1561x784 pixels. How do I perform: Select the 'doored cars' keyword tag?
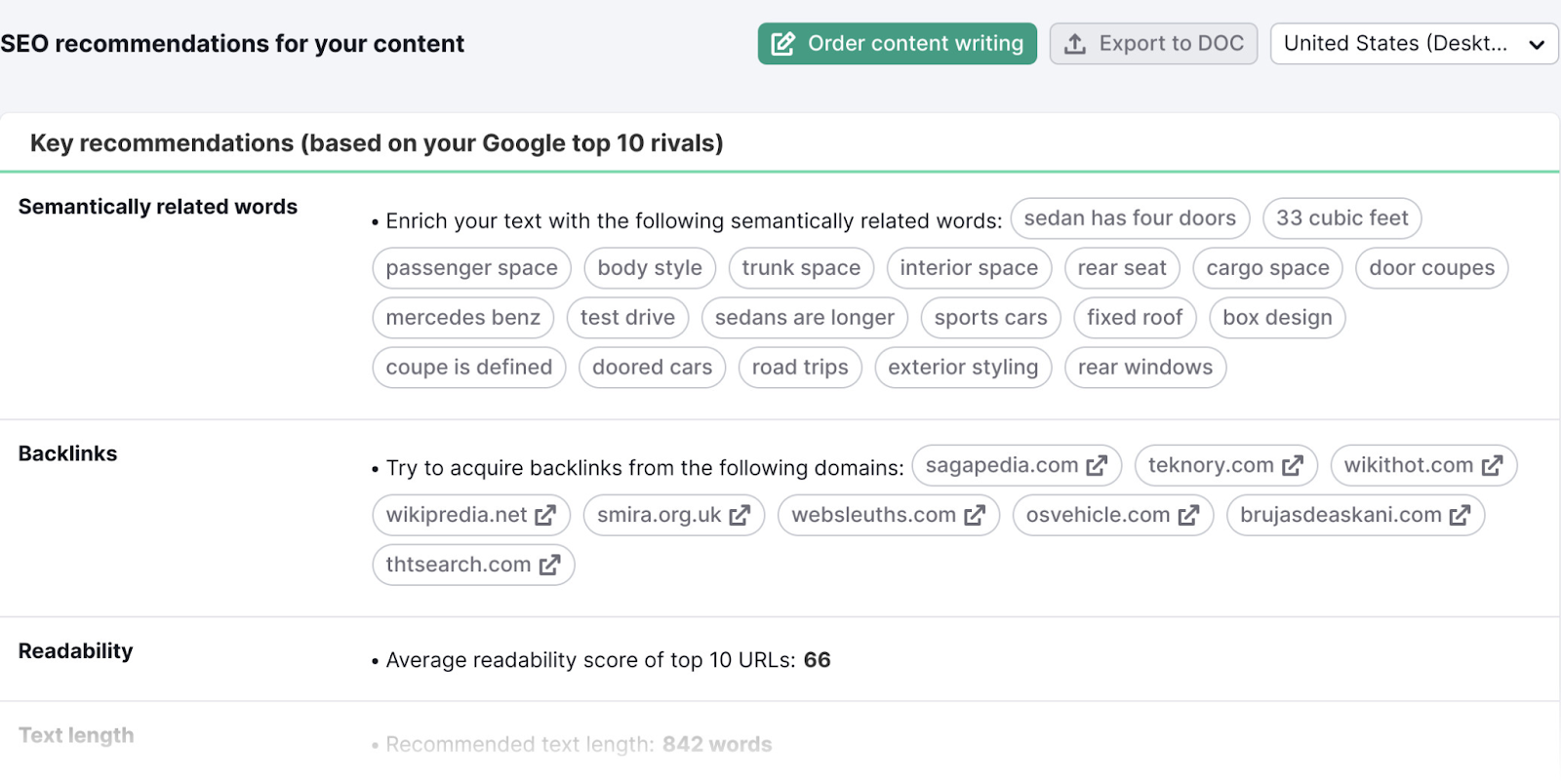653,368
